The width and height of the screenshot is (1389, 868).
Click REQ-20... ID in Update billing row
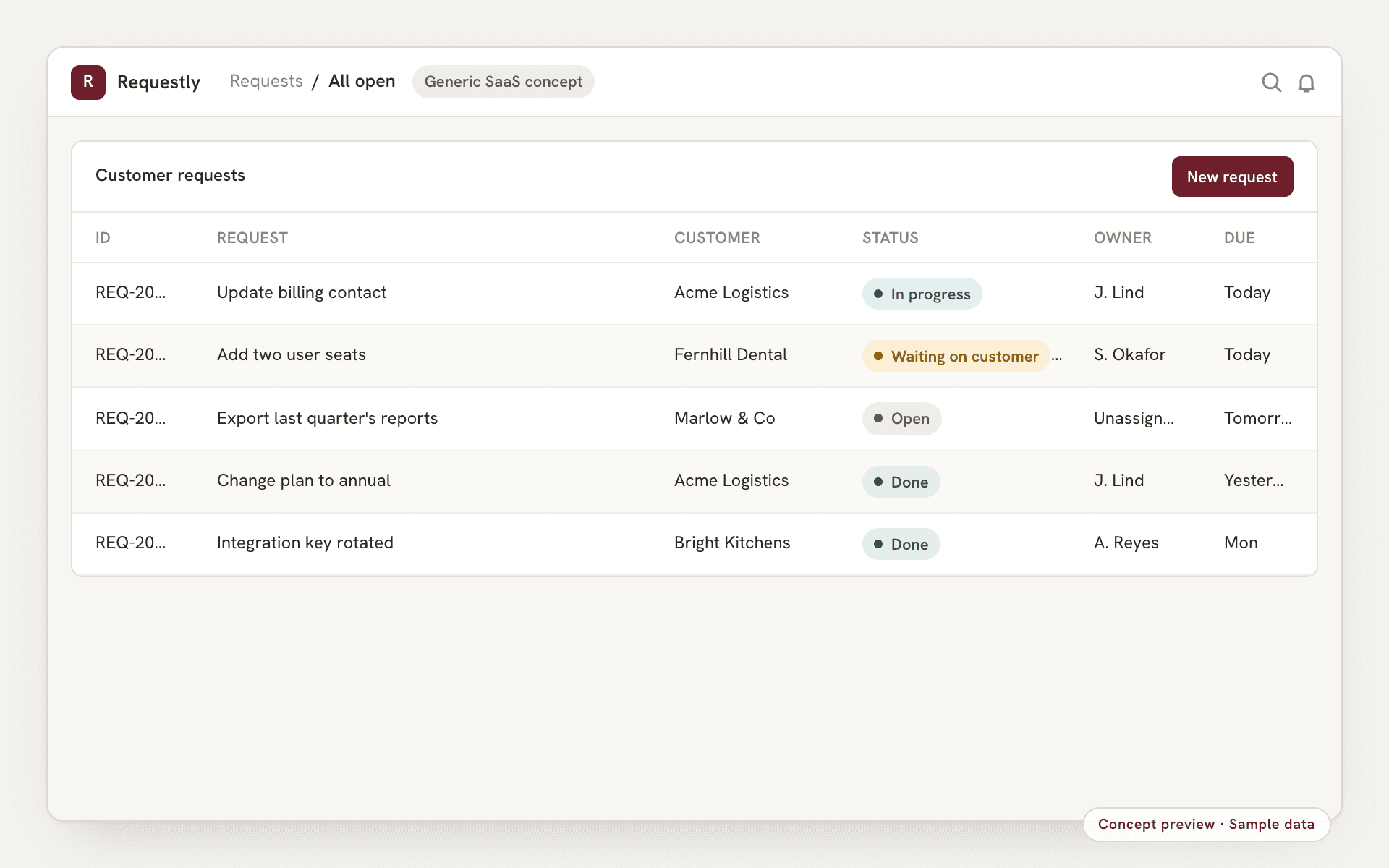[x=130, y=292]
